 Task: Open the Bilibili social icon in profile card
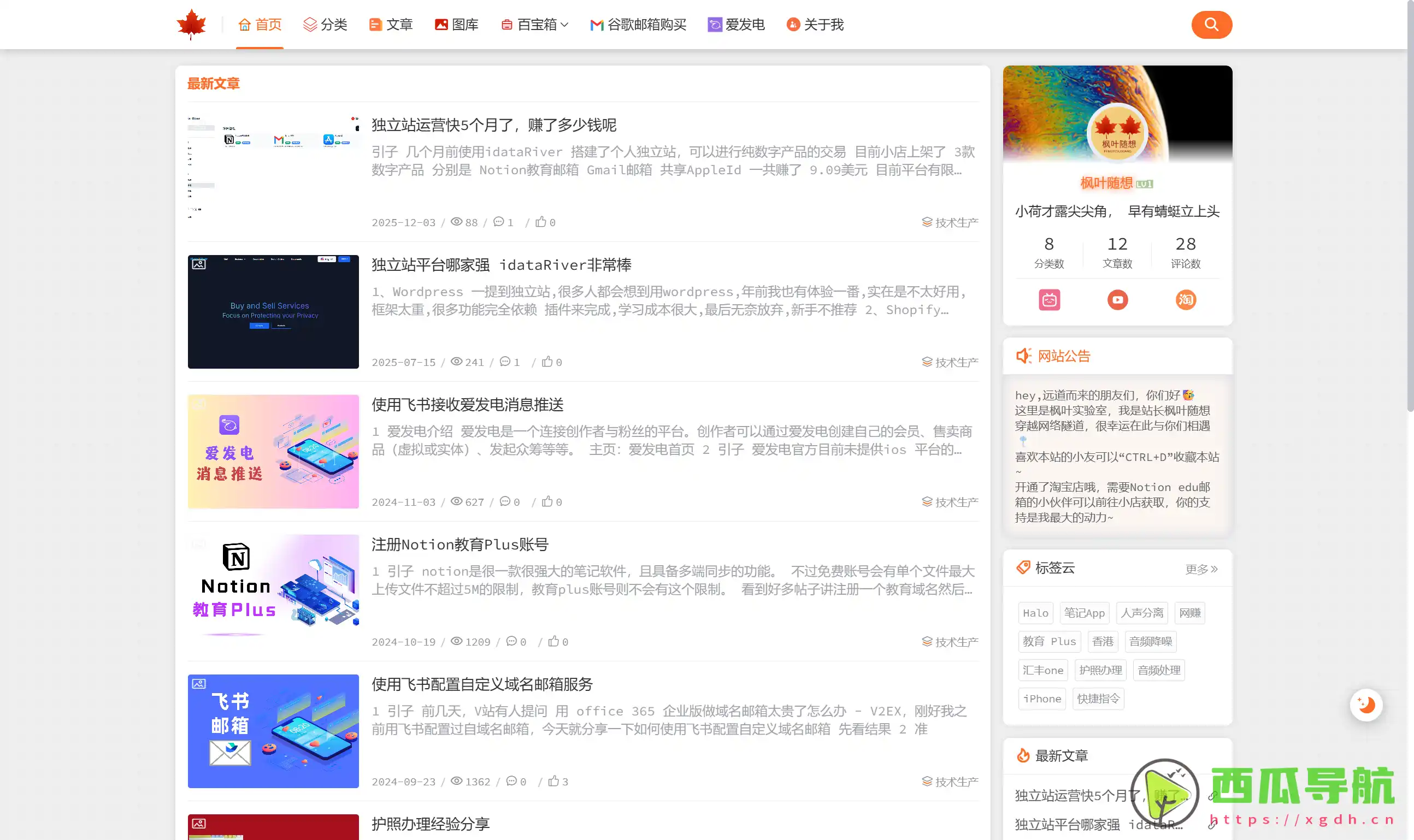tap(1048, 300)
